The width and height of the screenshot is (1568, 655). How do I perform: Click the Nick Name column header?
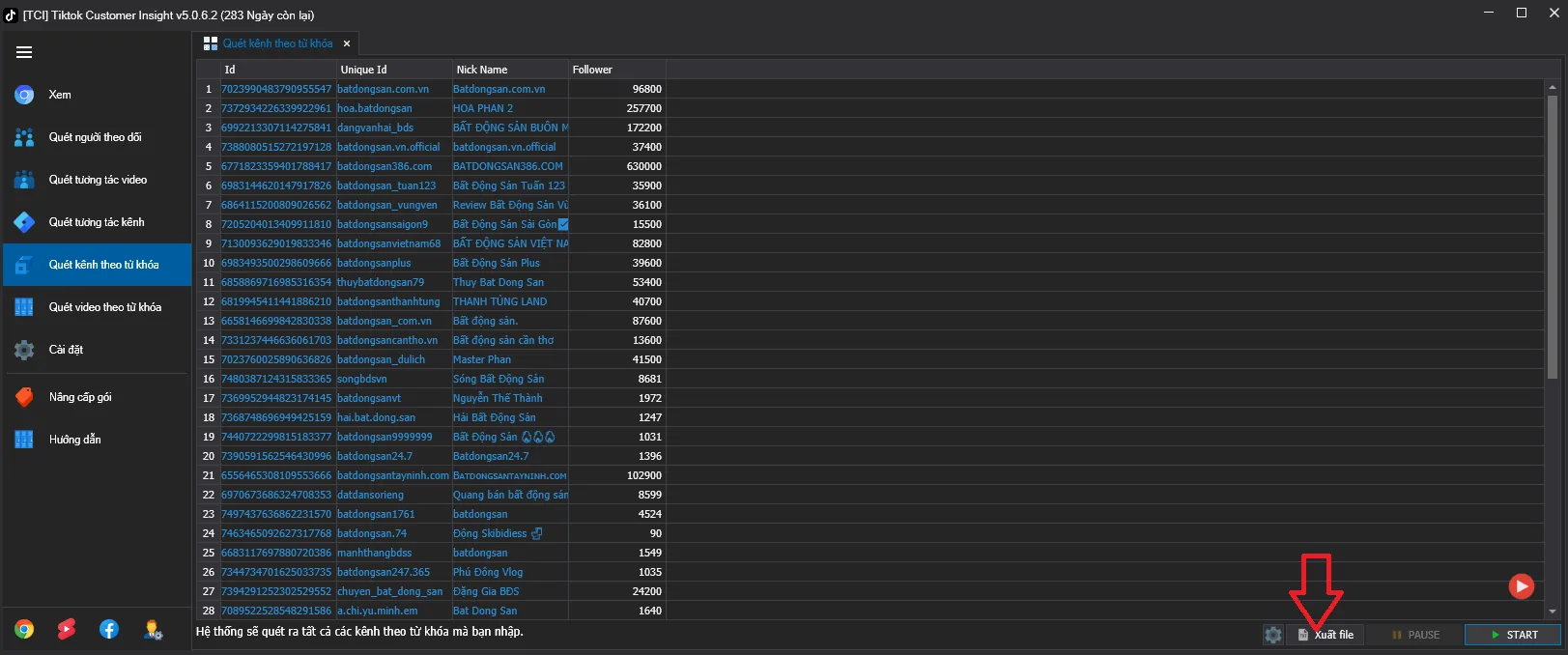(x=510, y=70)
